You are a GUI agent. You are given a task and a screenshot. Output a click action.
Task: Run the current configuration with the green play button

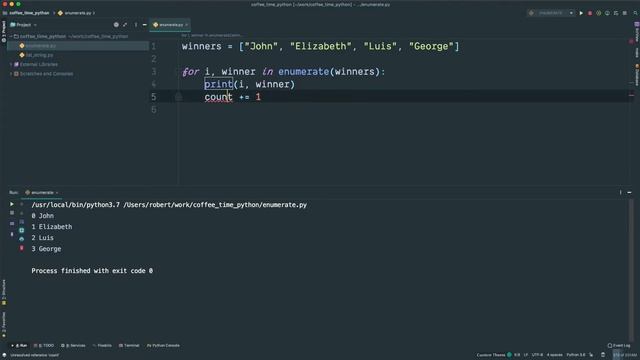coord(581,13)
